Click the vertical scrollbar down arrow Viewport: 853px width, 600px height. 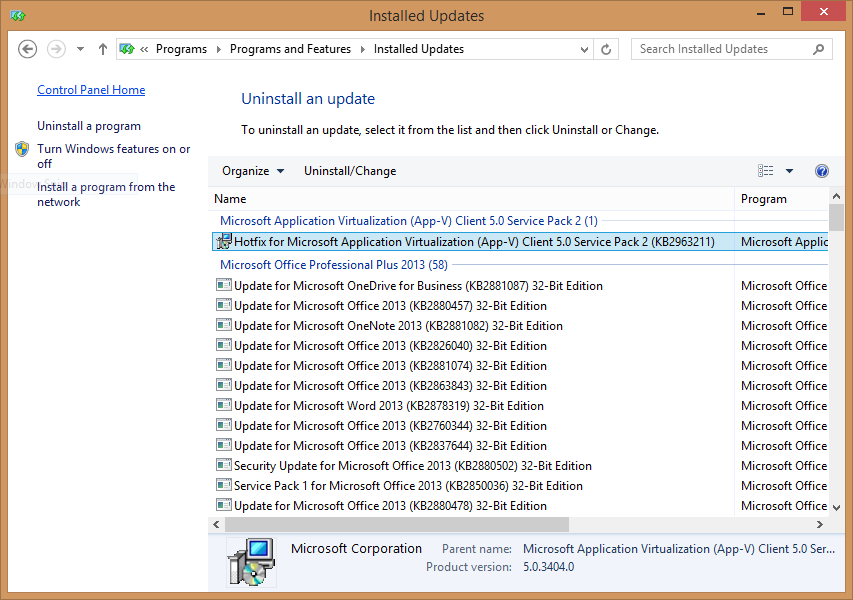point(837,508)
